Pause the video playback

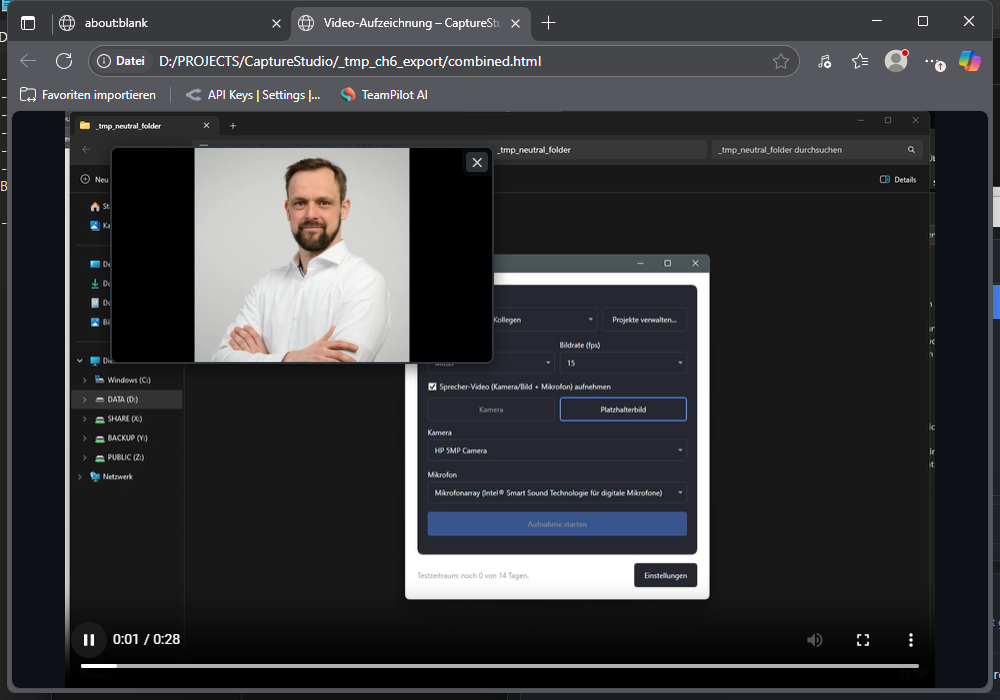click(x=89, y=639)
